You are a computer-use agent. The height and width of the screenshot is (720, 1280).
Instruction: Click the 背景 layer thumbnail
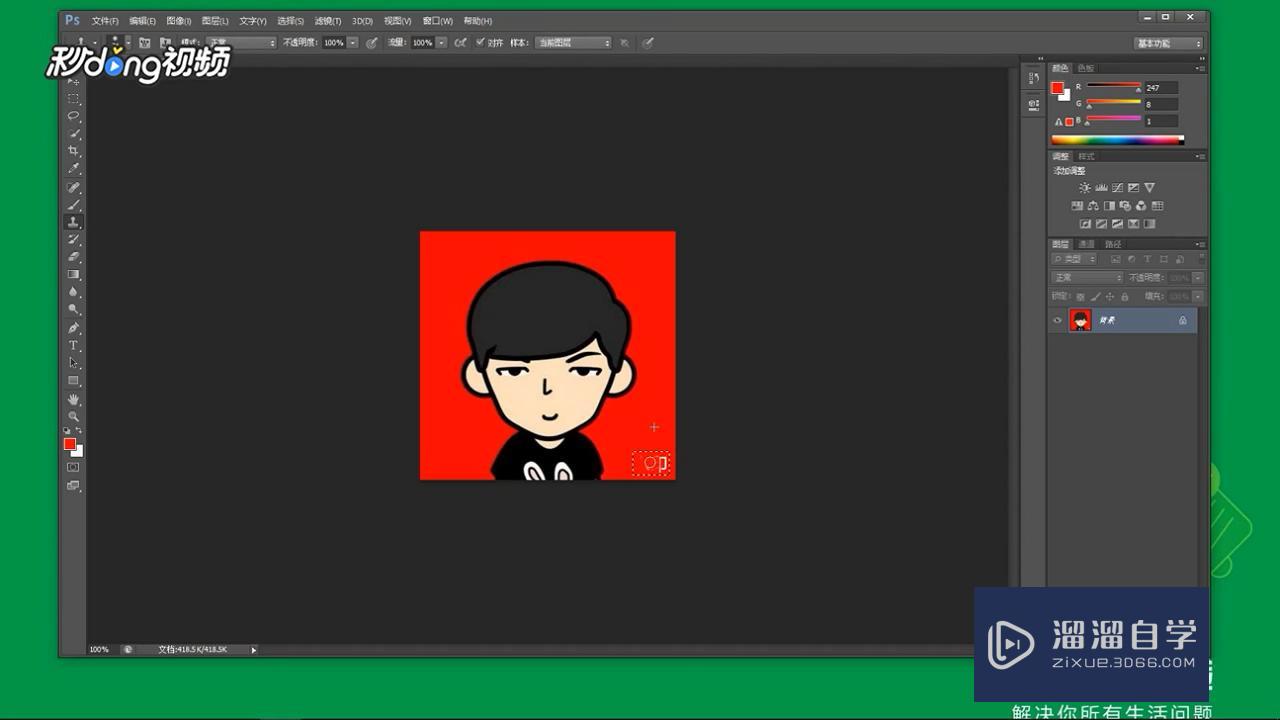tap(1080, 320)
